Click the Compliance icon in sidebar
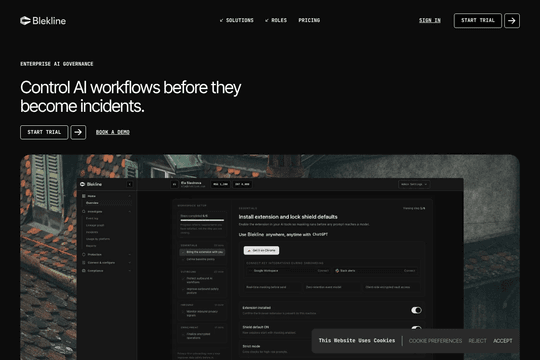 [84, 271]
